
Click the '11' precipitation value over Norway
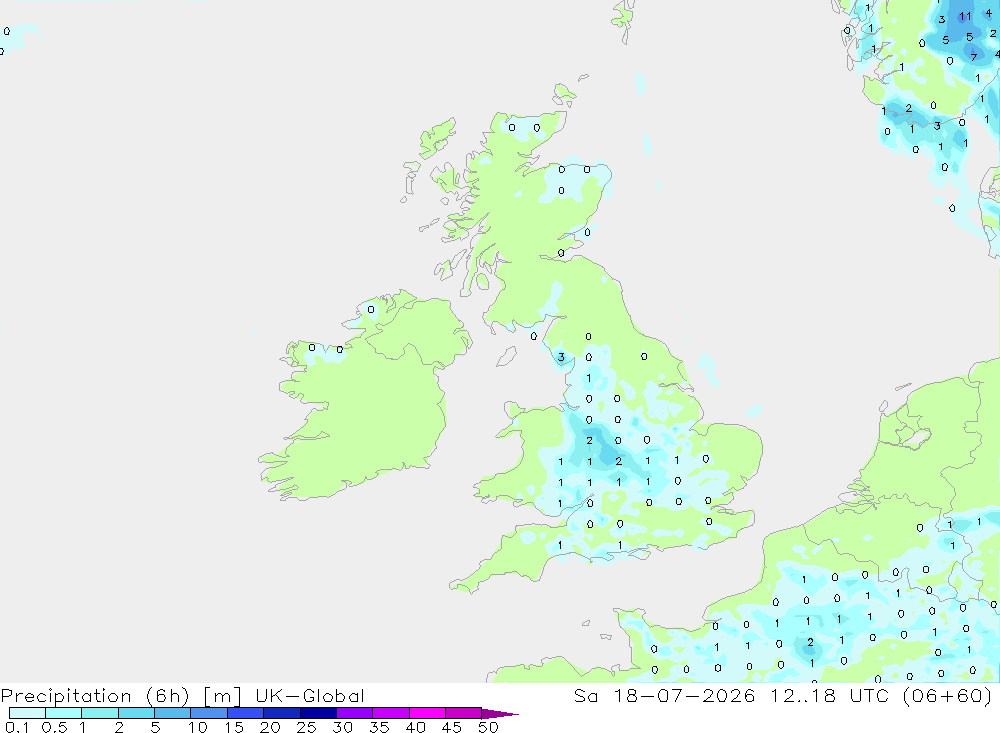tap(965, 17)
